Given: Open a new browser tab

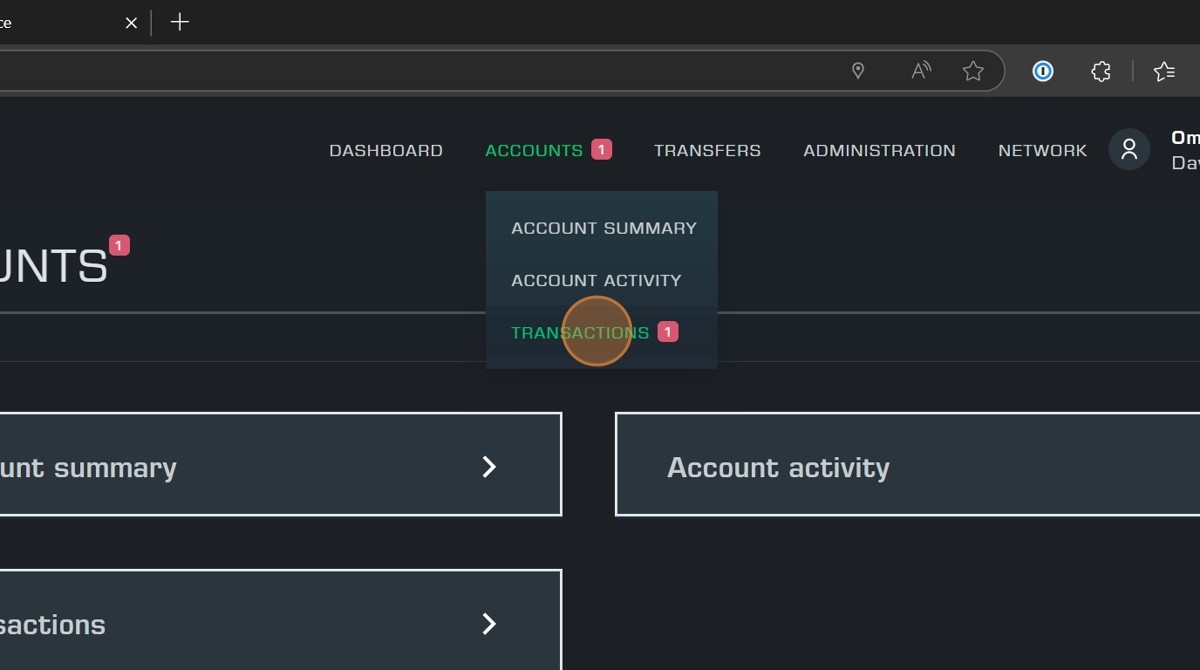Looking at the screenshot, I should [180, 22].
